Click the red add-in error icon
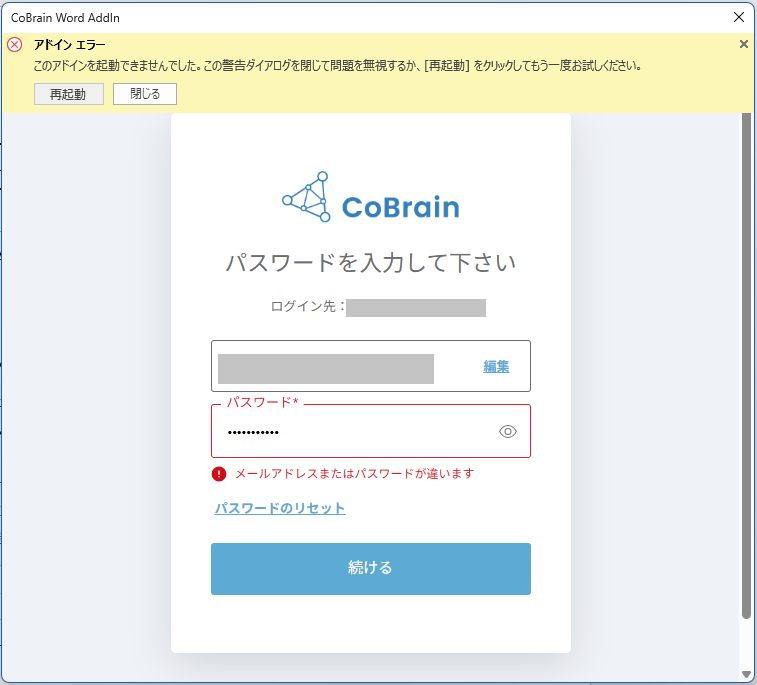This screenshot has width=757, height=685. click(x=14, y=45)
